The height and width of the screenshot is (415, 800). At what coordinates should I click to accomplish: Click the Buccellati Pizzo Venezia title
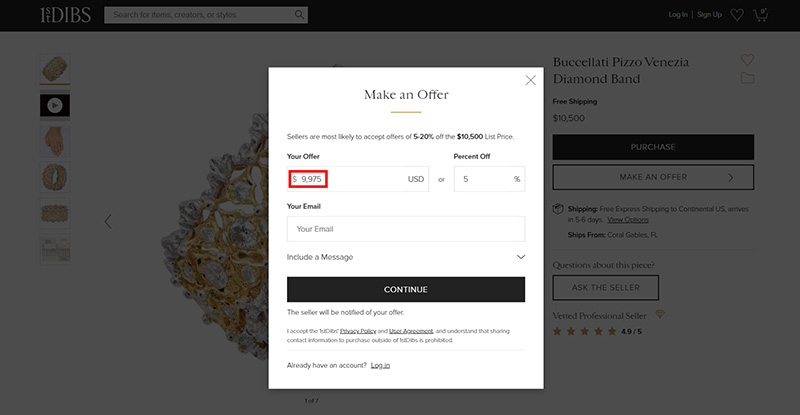(x=621, y=70)
